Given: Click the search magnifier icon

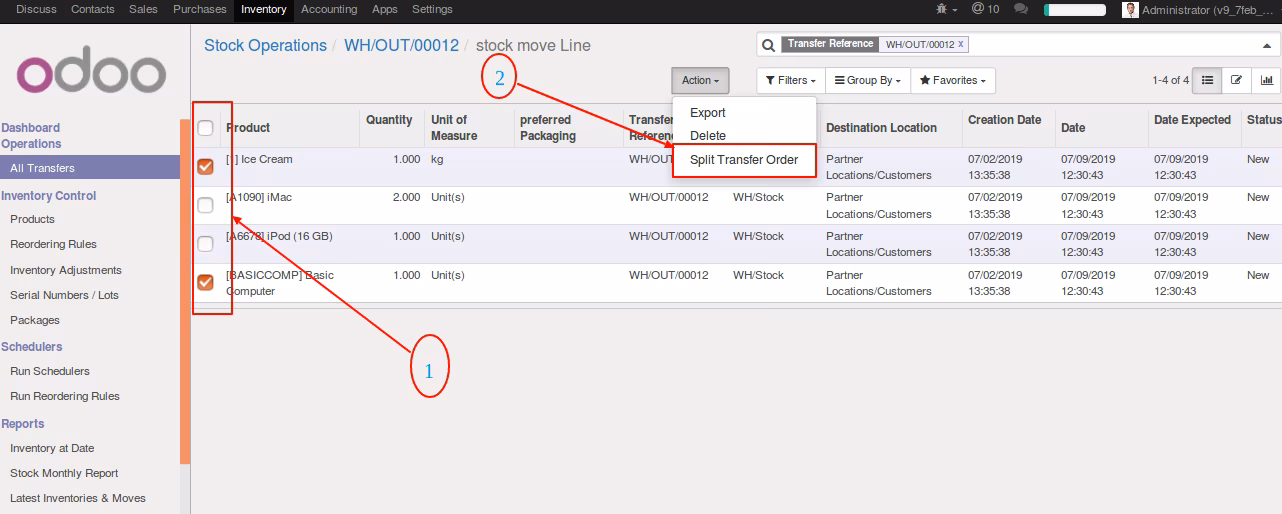Looking at the screenshot, I should pyautogui.click(x=767, y=45).
